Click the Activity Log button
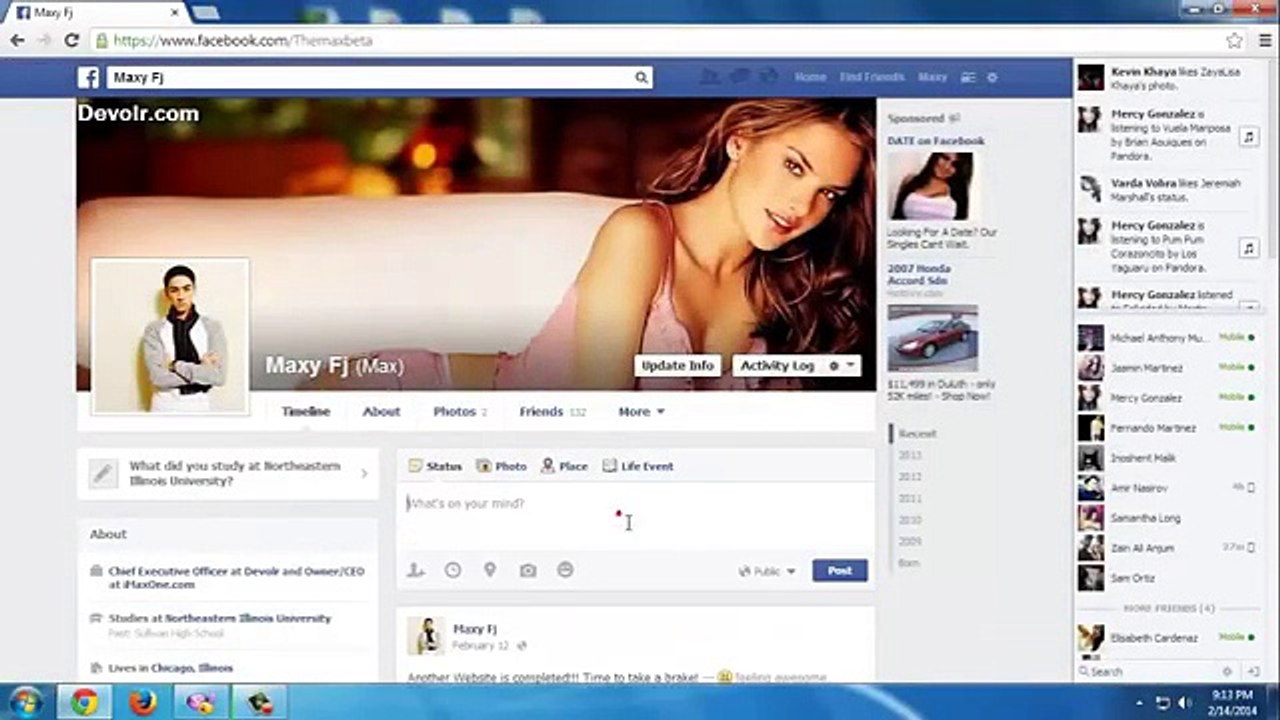Viewport: 1280px width, 720px height. pyautogui.click(x=777, y=366)
